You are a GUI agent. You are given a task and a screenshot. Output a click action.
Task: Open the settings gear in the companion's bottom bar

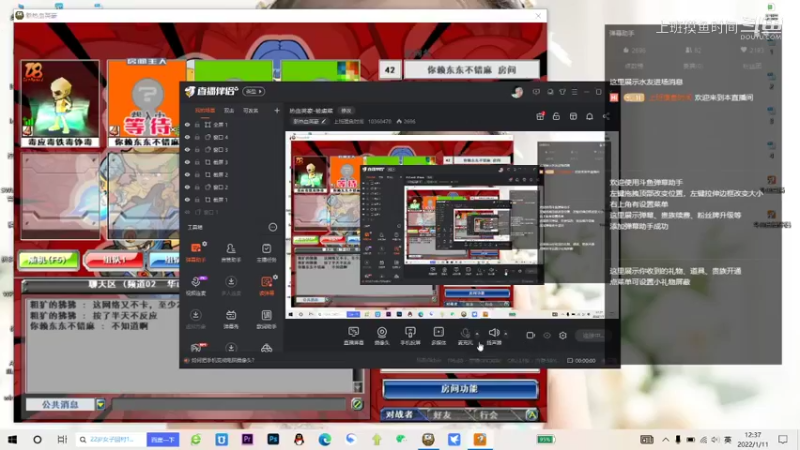pyautogui.click(x=563, y=335)
